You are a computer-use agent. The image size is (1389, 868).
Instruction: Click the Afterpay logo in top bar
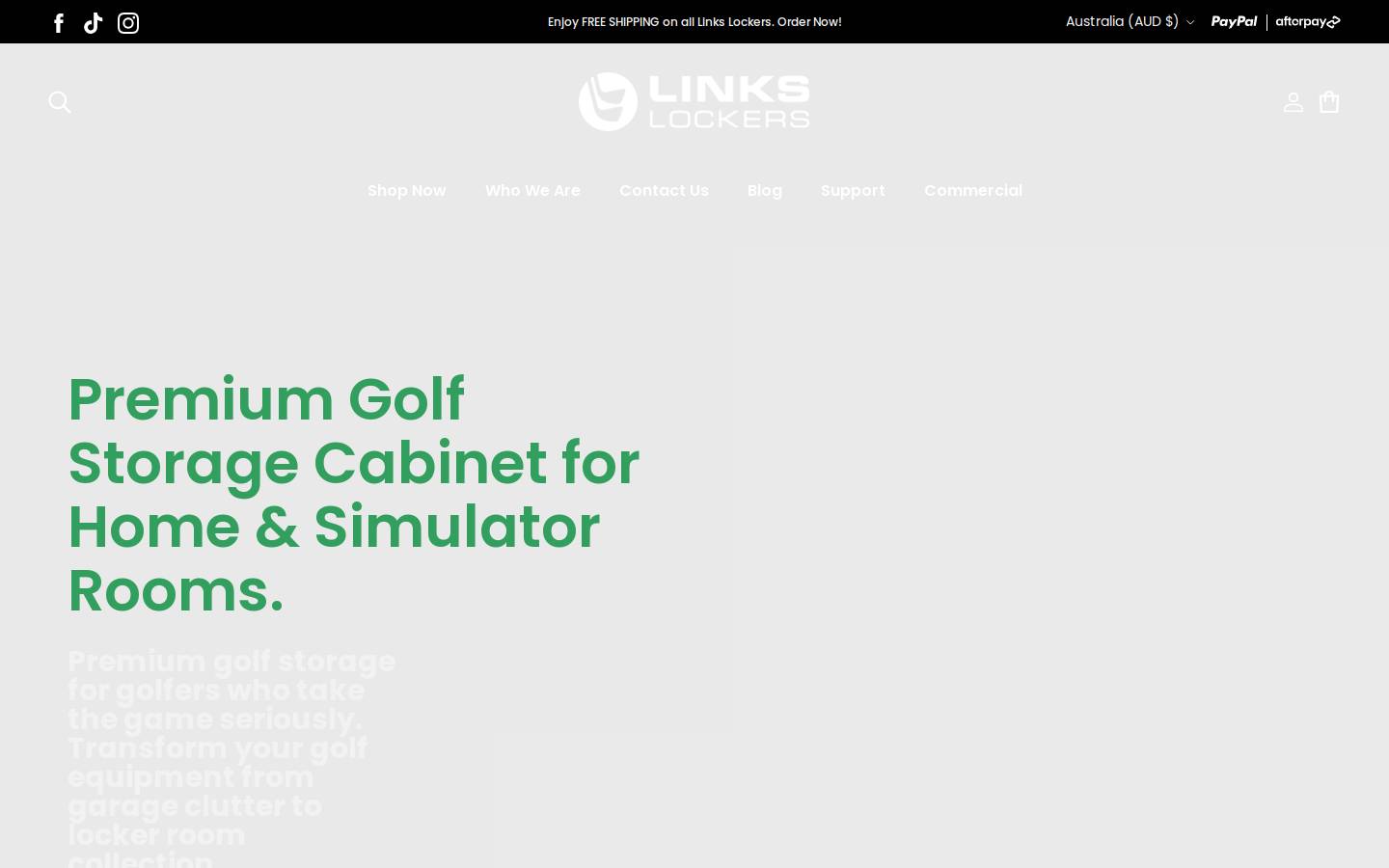1308,21
